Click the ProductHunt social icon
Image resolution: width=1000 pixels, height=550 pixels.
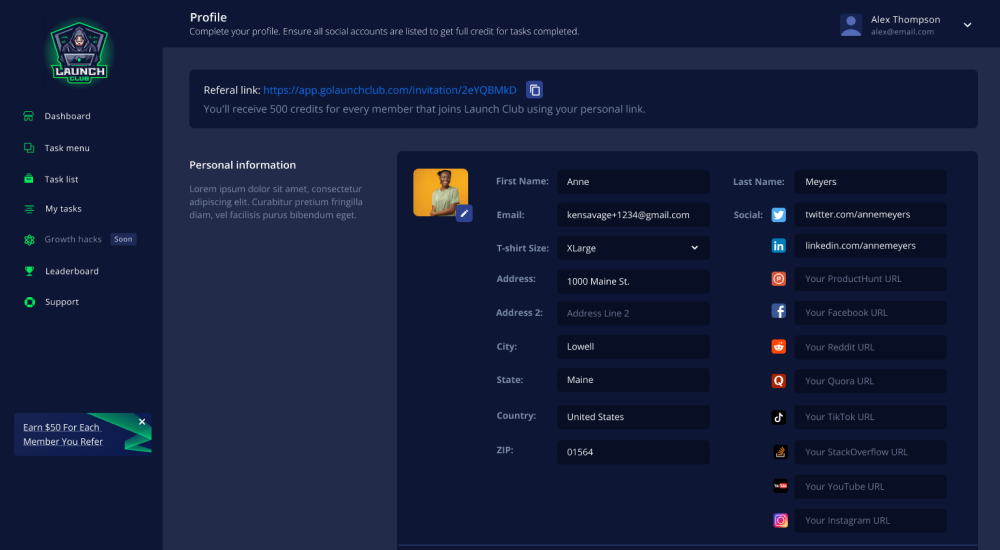[779, 279]
